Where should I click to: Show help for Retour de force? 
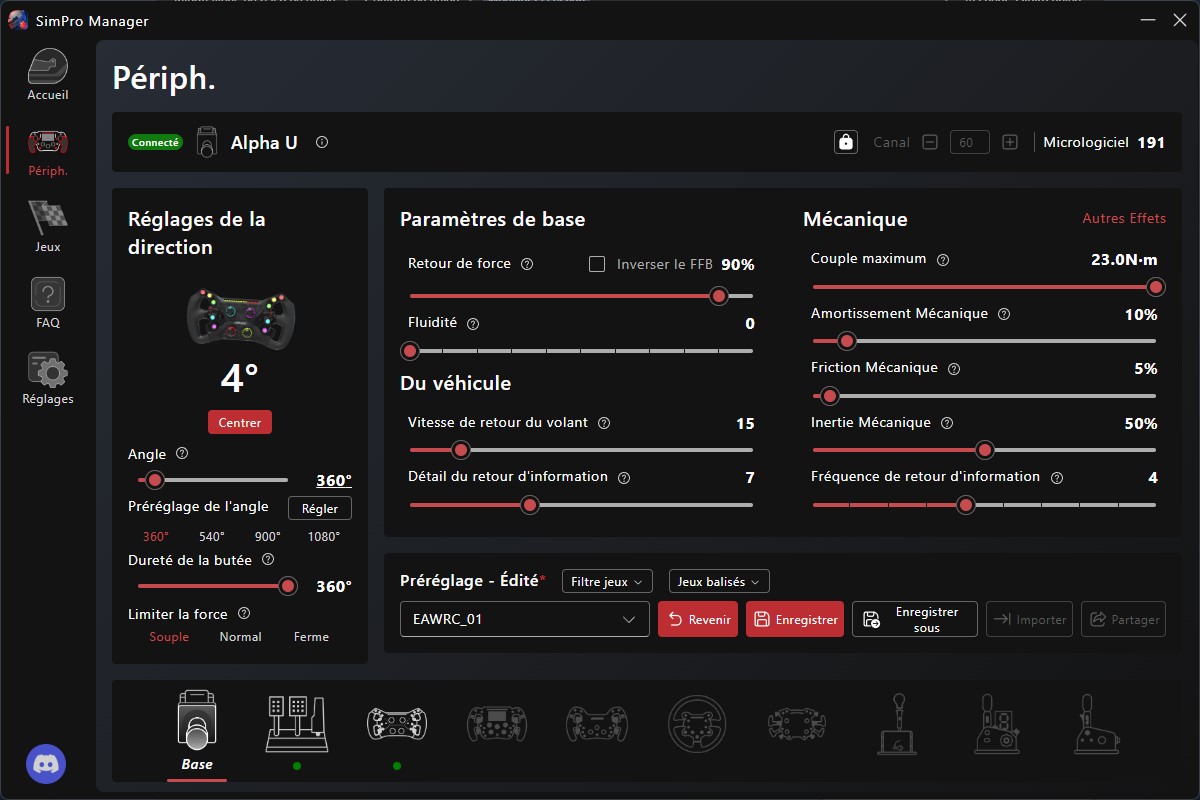(x=527, y=265)
